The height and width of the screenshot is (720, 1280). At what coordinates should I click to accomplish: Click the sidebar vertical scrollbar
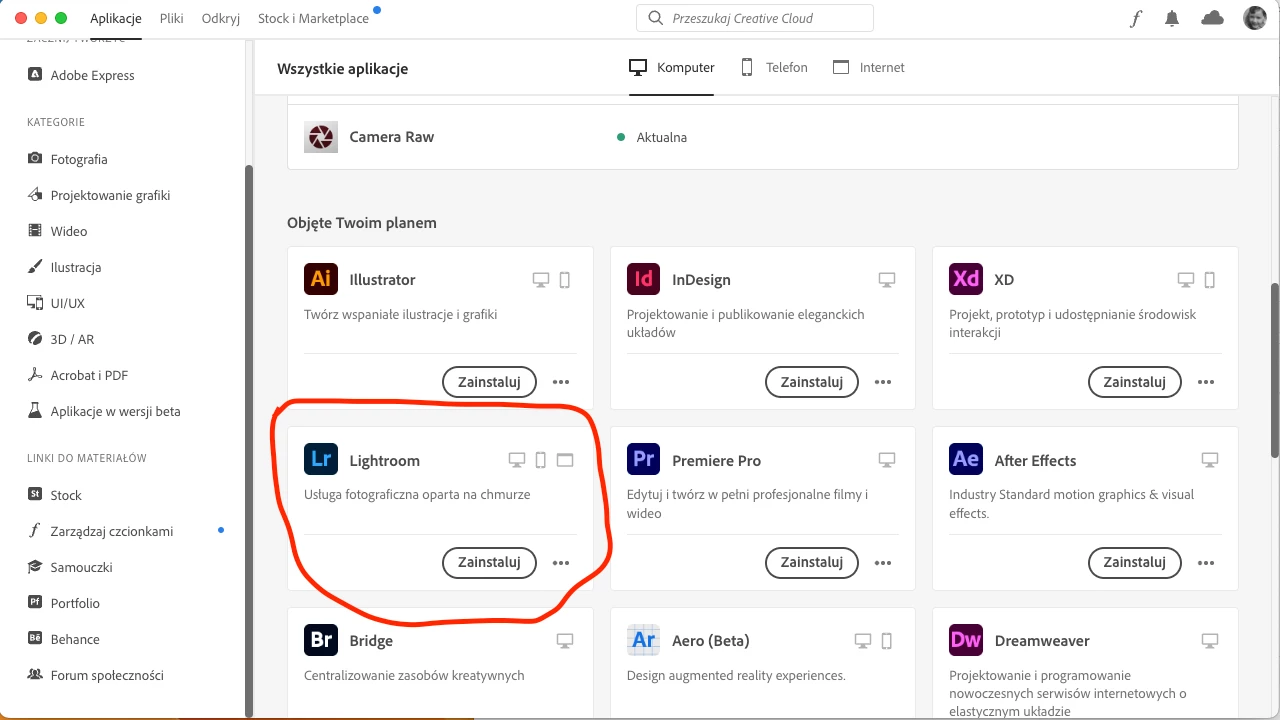click(x=249, y=440)
